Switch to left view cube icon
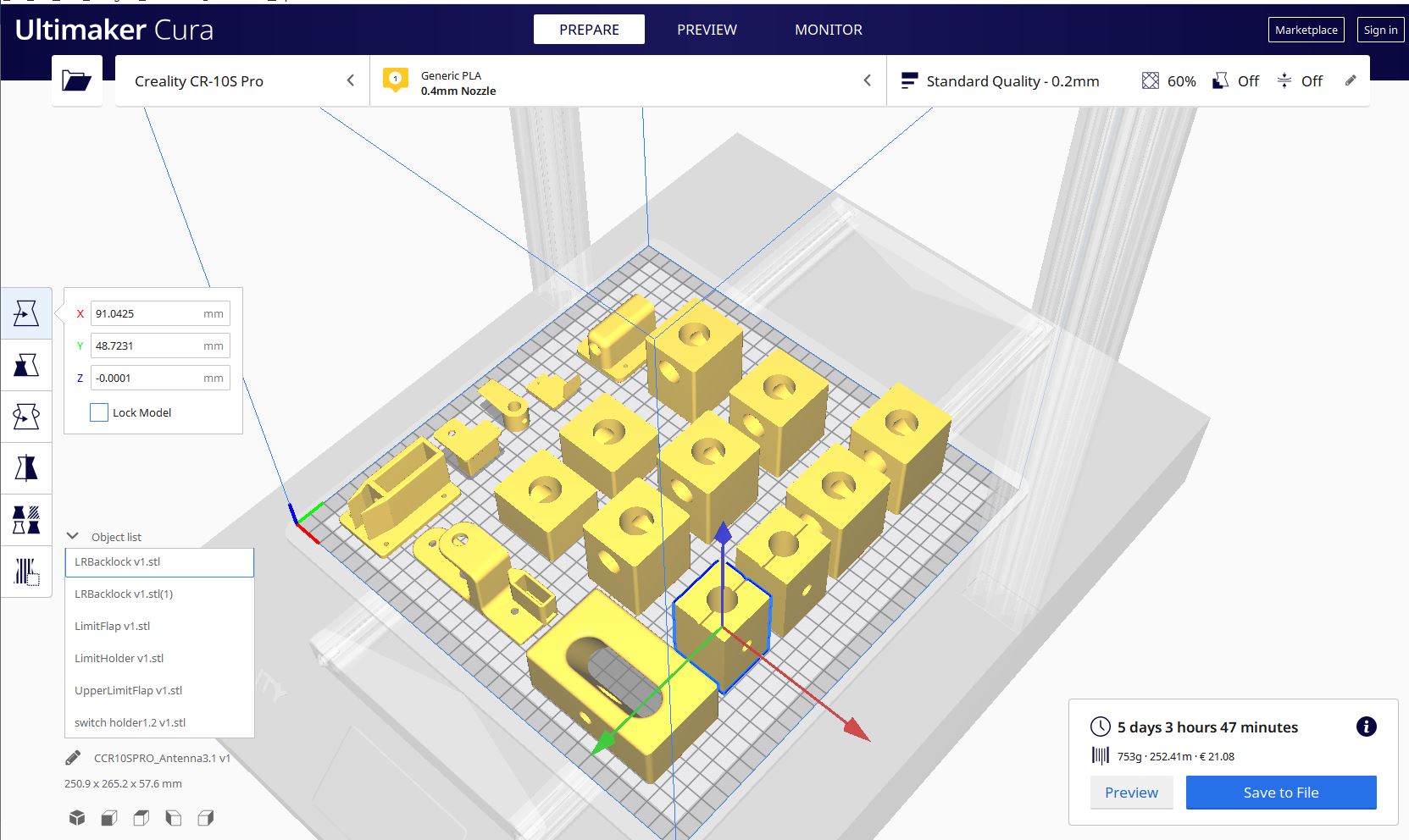The width and height of the screenshot is (1409, 840). tap(174, 818)
